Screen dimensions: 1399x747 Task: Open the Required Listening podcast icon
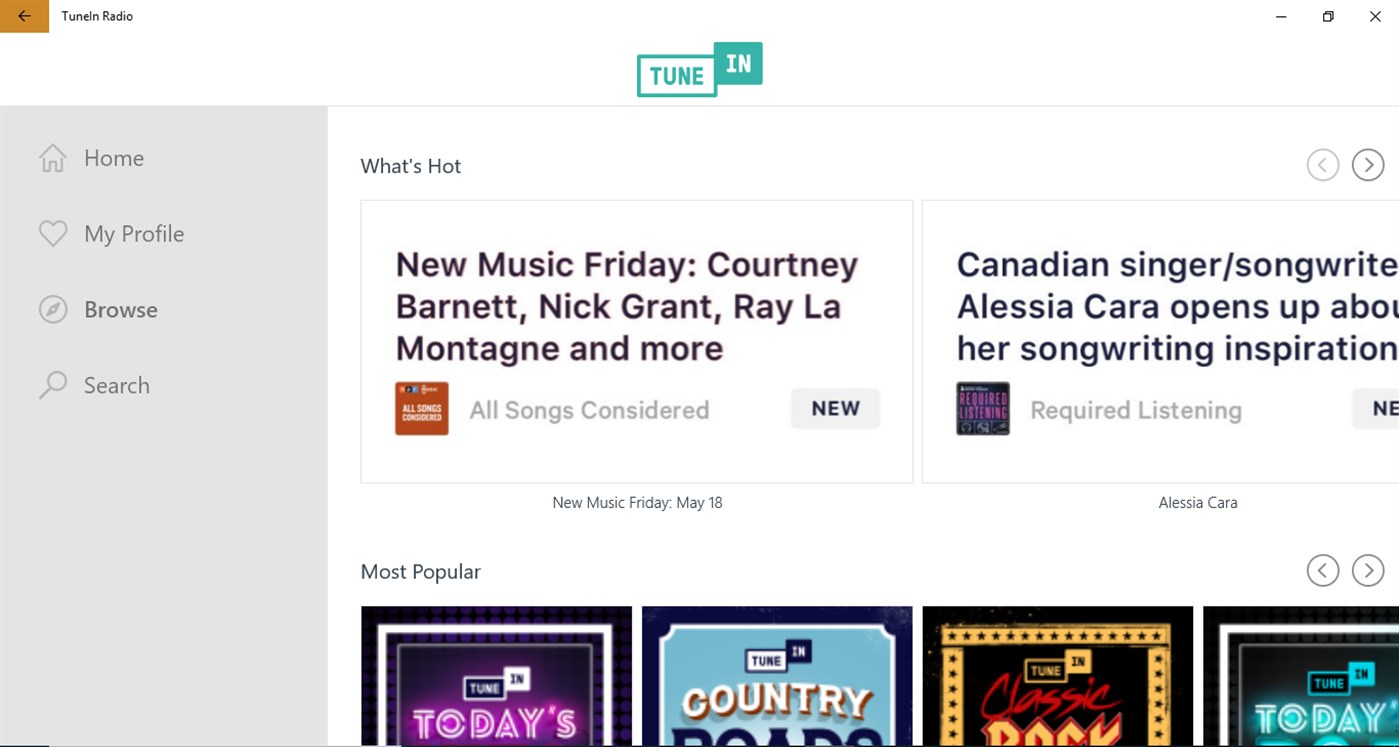point(983,409)
